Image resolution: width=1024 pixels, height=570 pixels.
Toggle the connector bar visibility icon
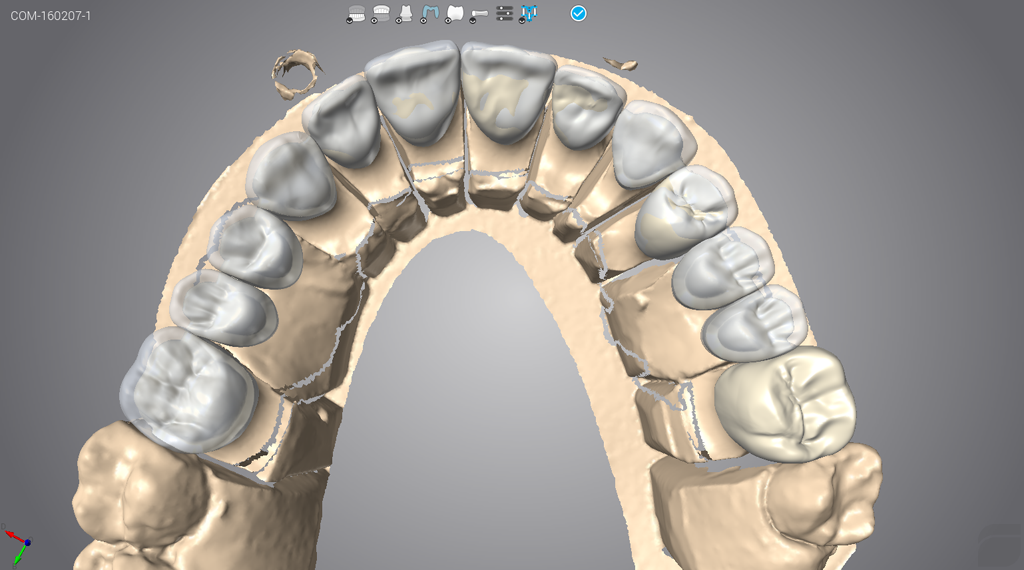[479, 14]
